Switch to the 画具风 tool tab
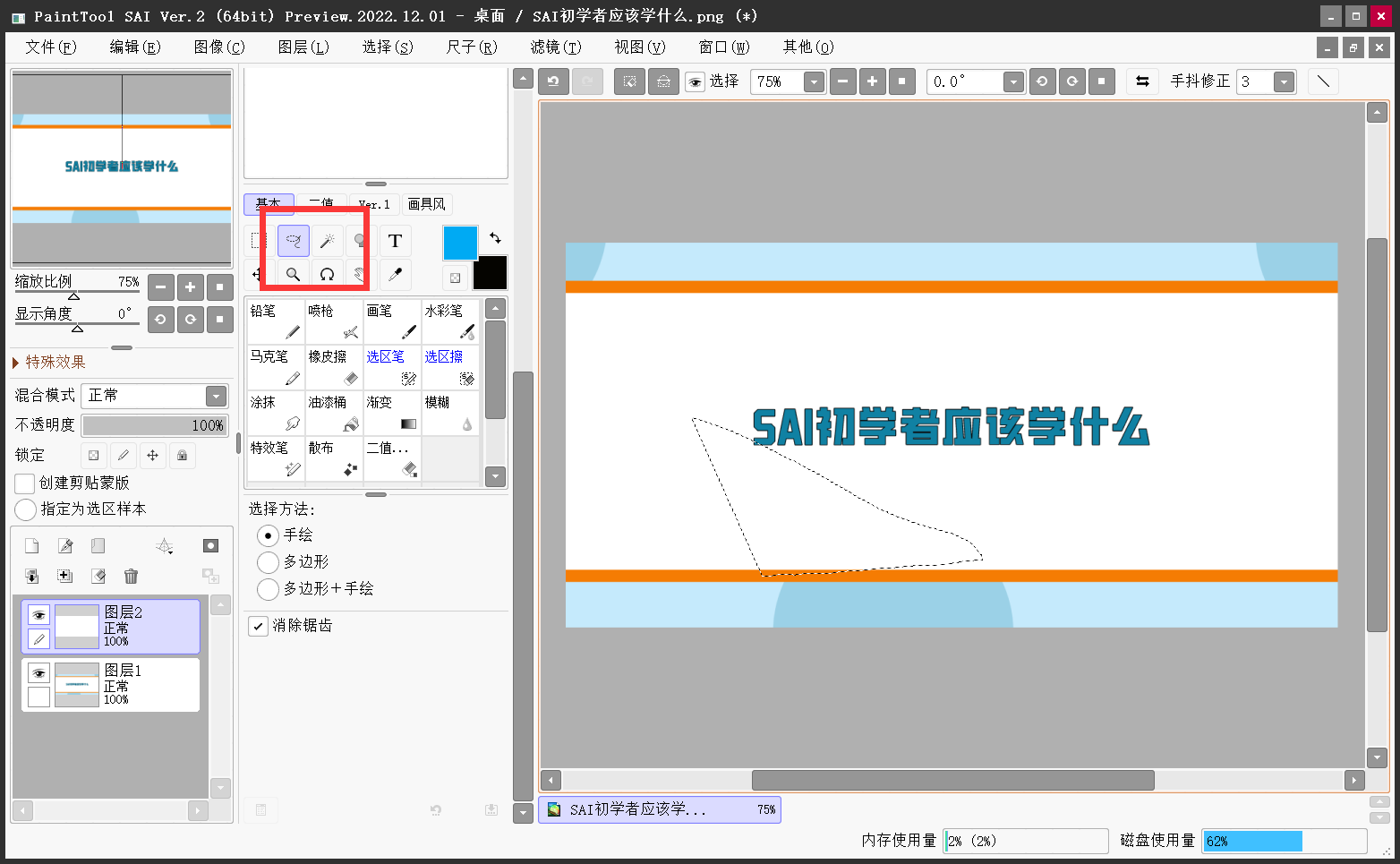The width and height of the screenshot is (1400, 864). [427, 204]
